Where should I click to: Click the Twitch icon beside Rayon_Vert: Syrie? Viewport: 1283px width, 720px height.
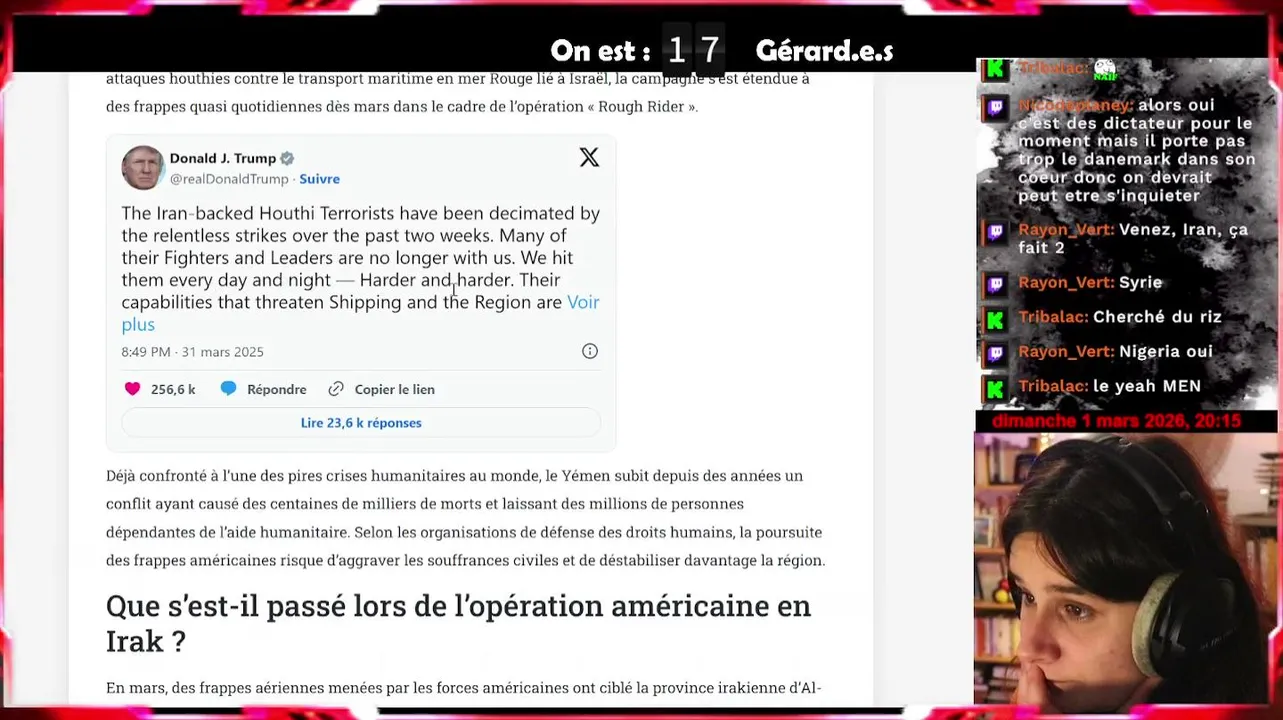(x=996, y=285)
